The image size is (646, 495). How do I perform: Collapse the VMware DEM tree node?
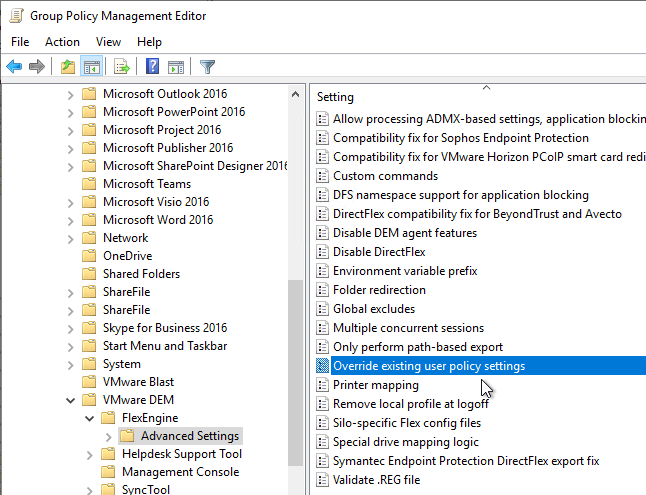click(70, 400)
